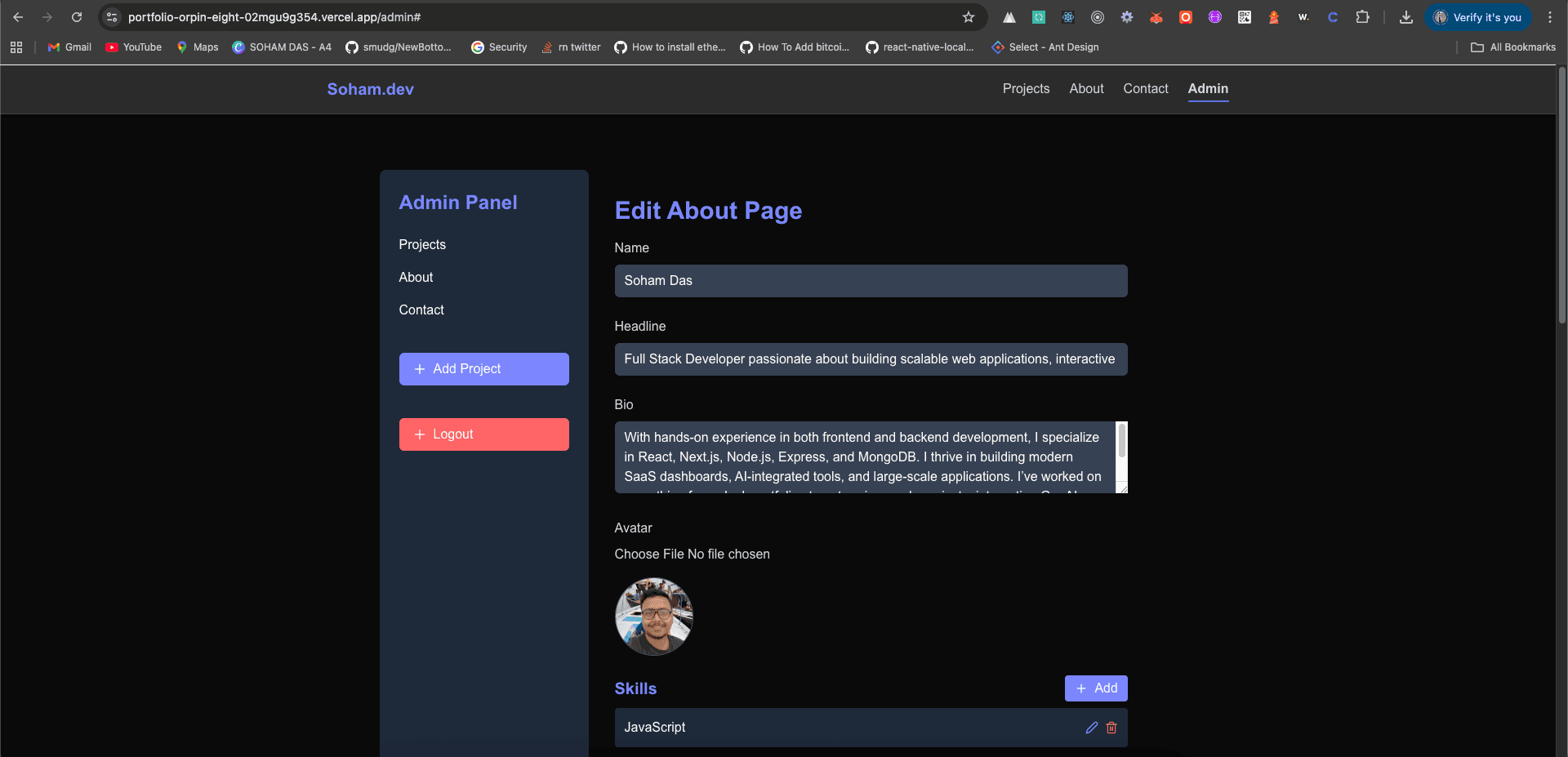Open the gear extension icon in toolbar
Viewport: 1568px width, 757px height.
coord(1127,17)
